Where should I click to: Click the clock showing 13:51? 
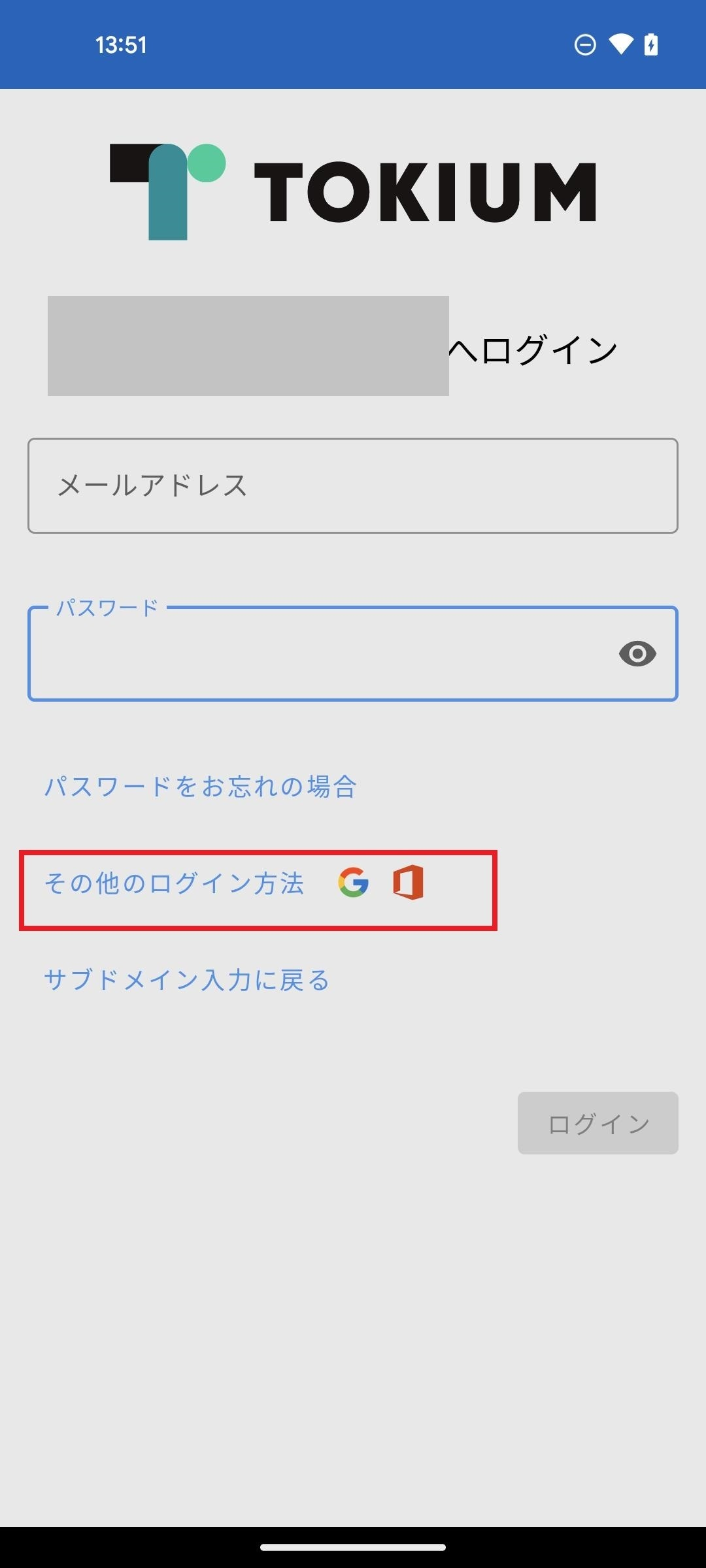point(121,44)
